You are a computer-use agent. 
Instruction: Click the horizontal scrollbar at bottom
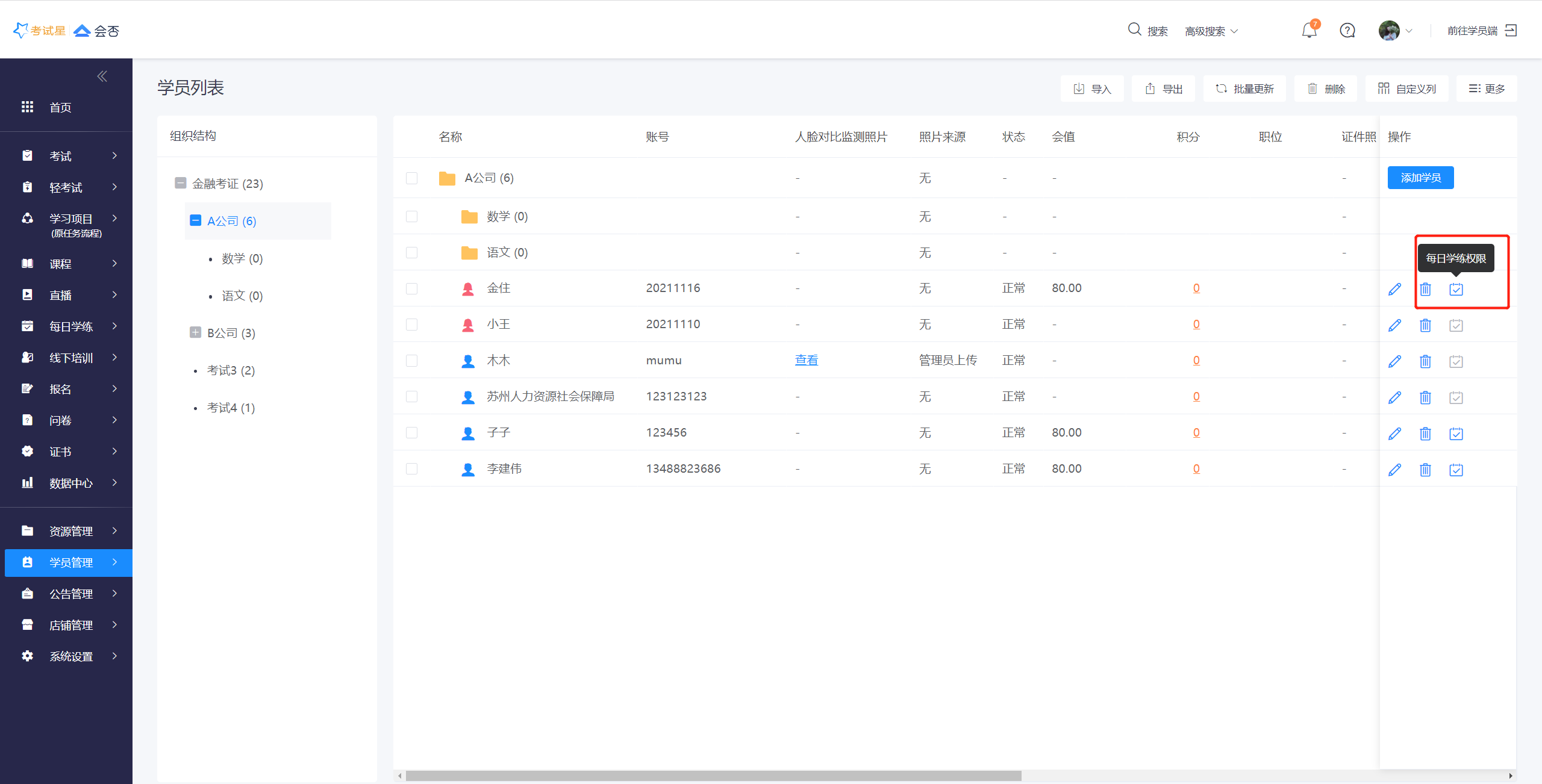713,776
